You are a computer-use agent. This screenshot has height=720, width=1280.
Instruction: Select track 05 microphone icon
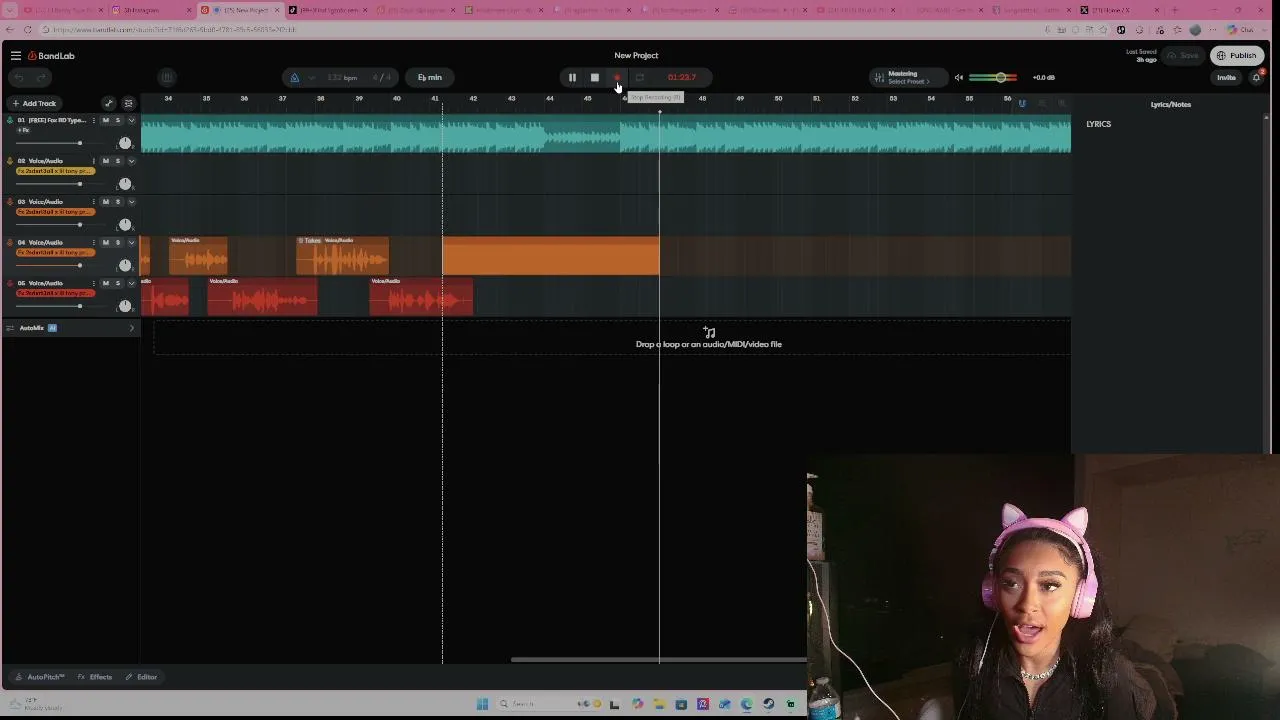pos(10,284)
